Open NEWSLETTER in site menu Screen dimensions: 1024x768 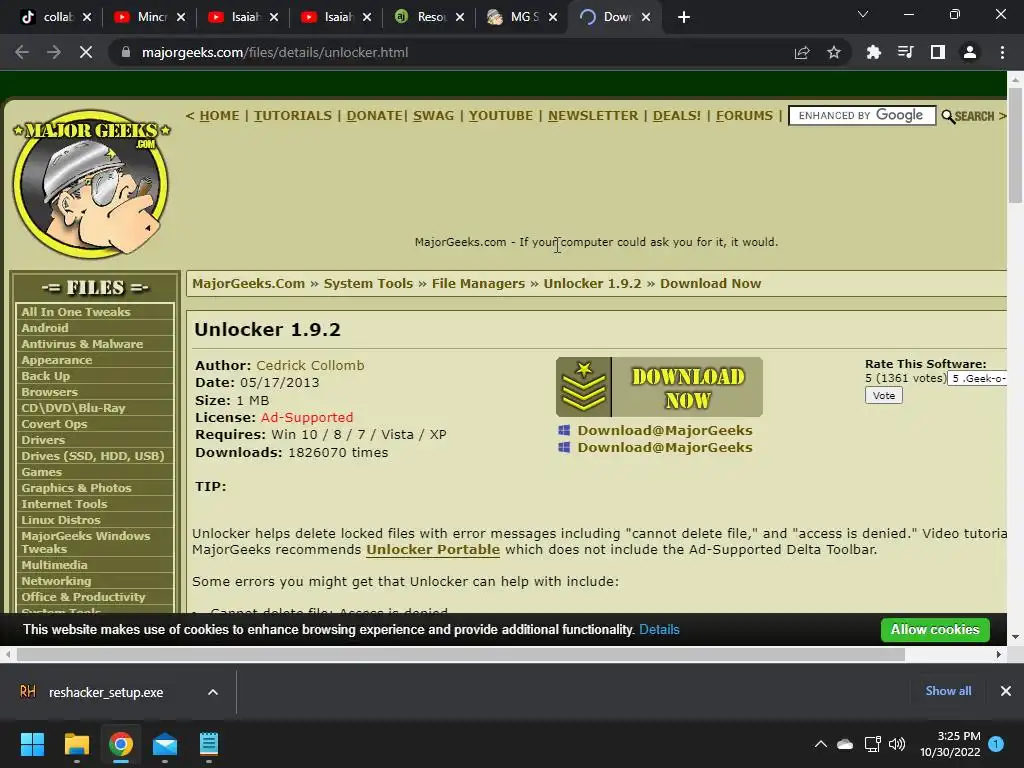pyautogui.click(x=593, y=116)
